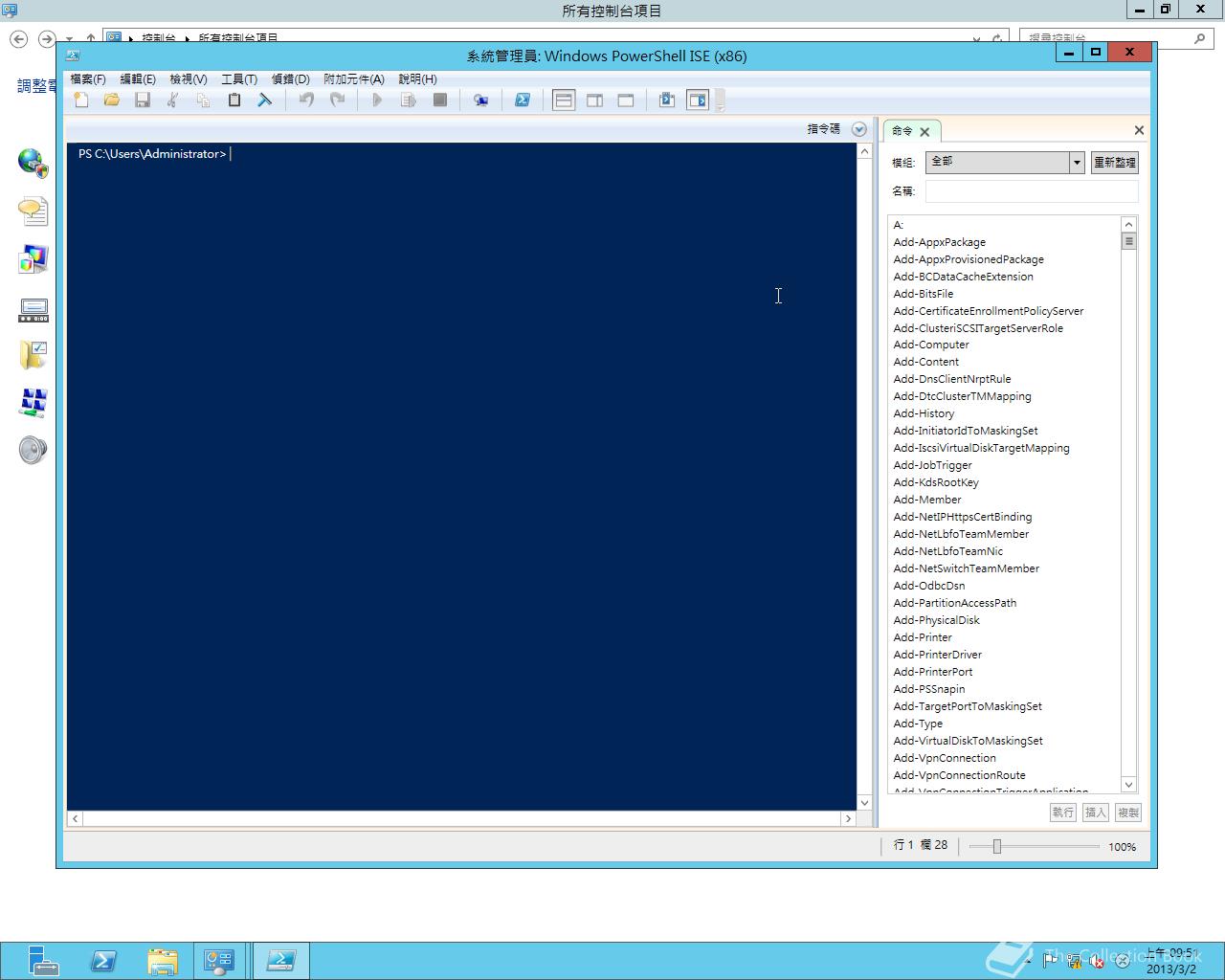Switch to Control Panel taskbar button
Image resolution: width=1225 pixels, height=980 pixels.
pos(219,960)
